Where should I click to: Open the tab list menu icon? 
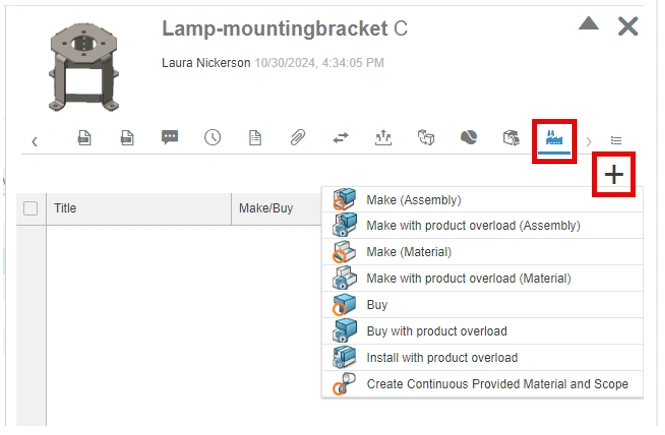617,141
